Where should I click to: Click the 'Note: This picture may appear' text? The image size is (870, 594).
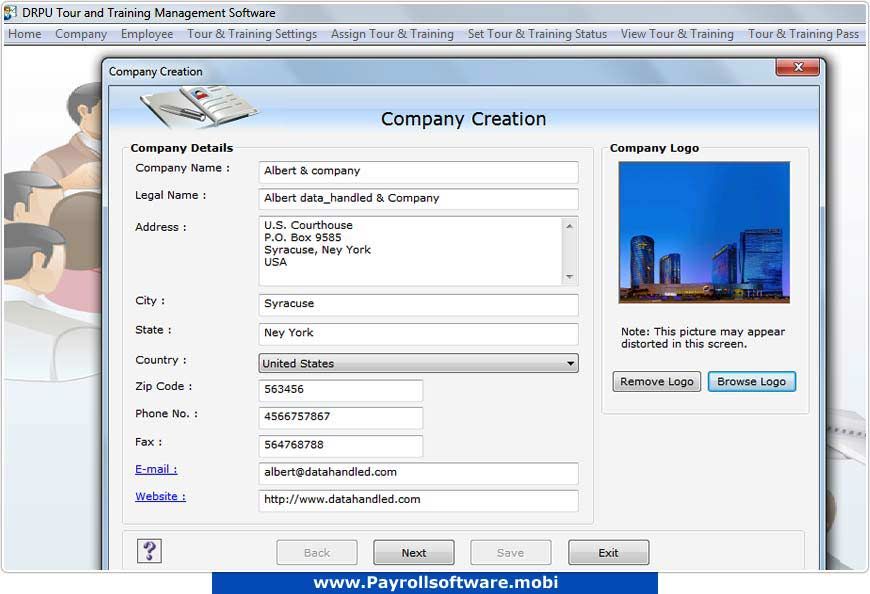[702, 332]
